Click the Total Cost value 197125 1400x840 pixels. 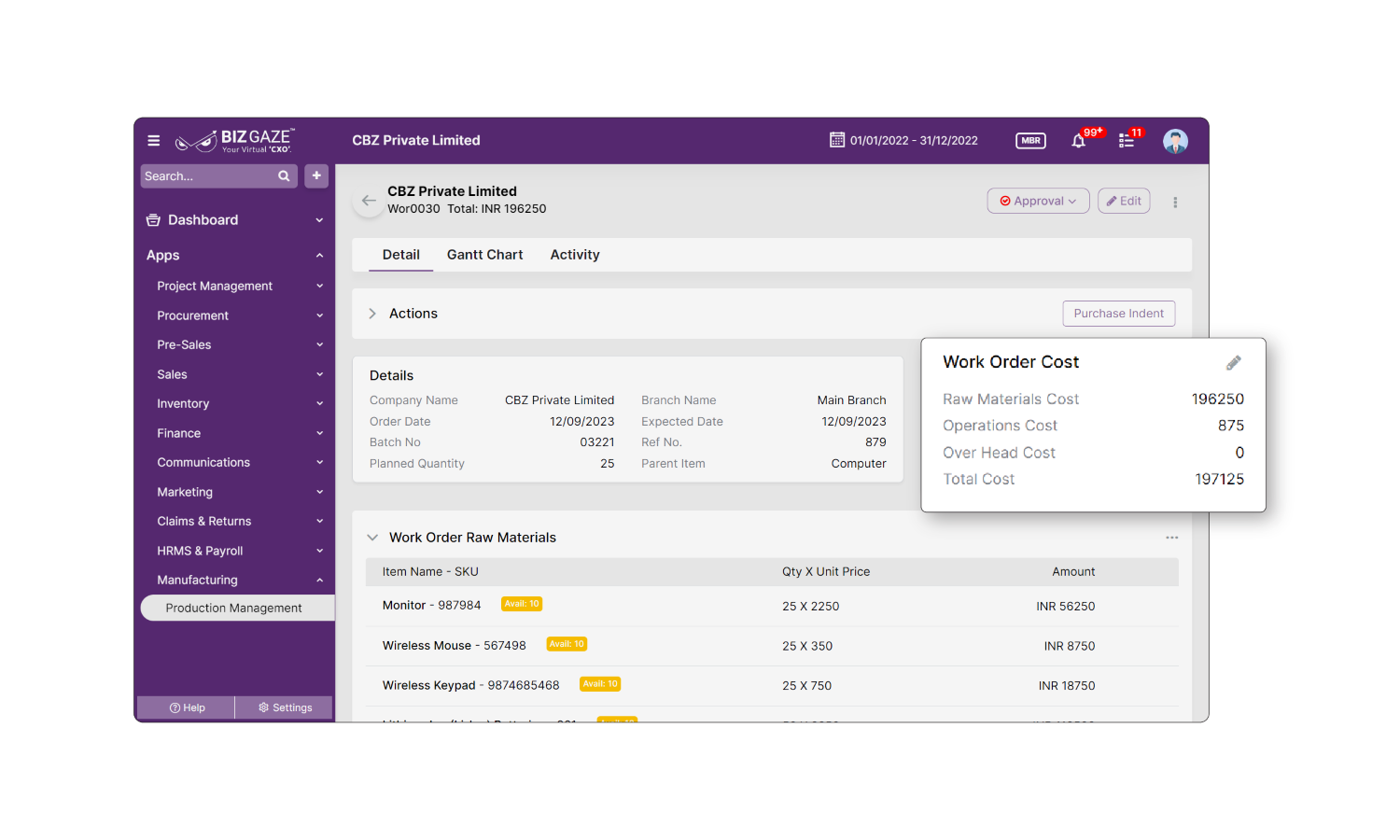(x=1219, y=480)
